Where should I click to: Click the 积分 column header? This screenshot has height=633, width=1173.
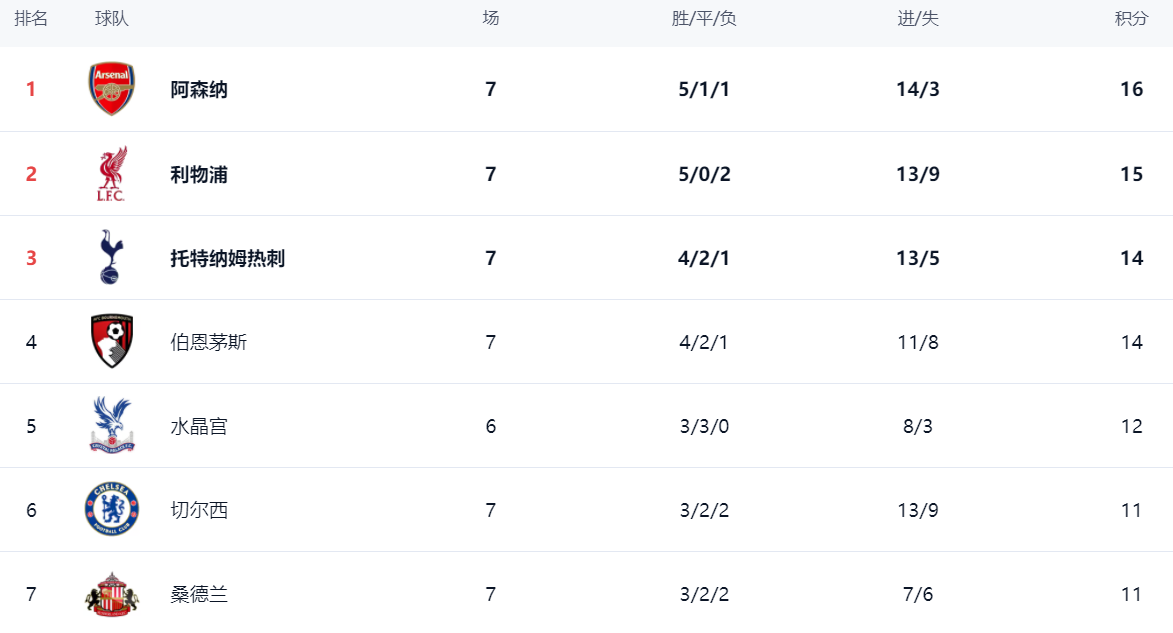(x=1131, y=19)
